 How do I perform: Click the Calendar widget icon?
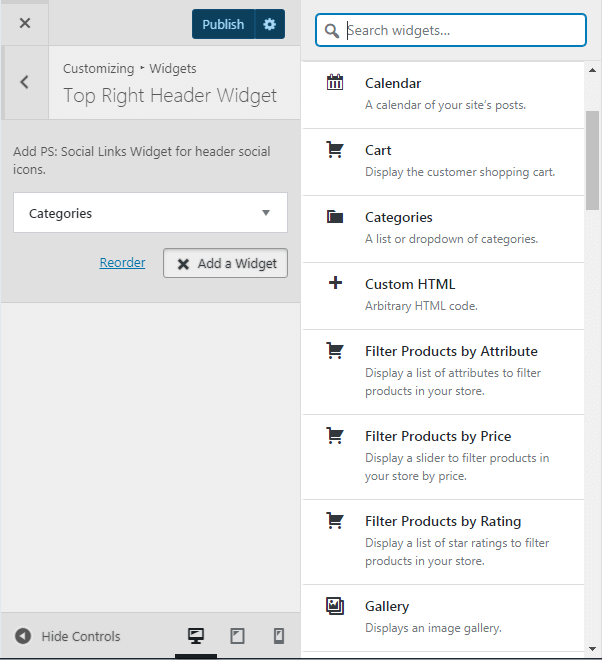(335, 82)
